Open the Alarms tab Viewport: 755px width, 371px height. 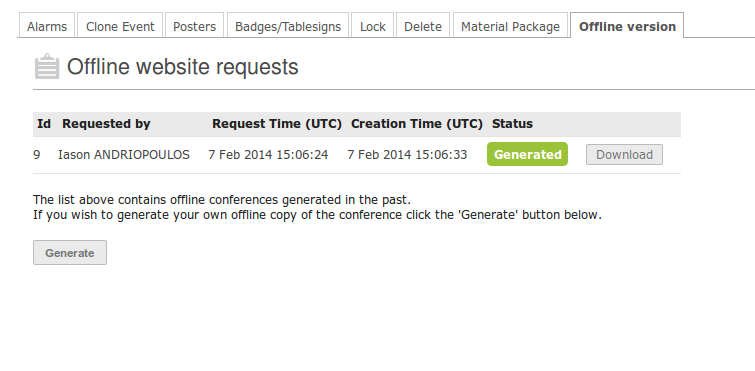click(x=47, y=26)
